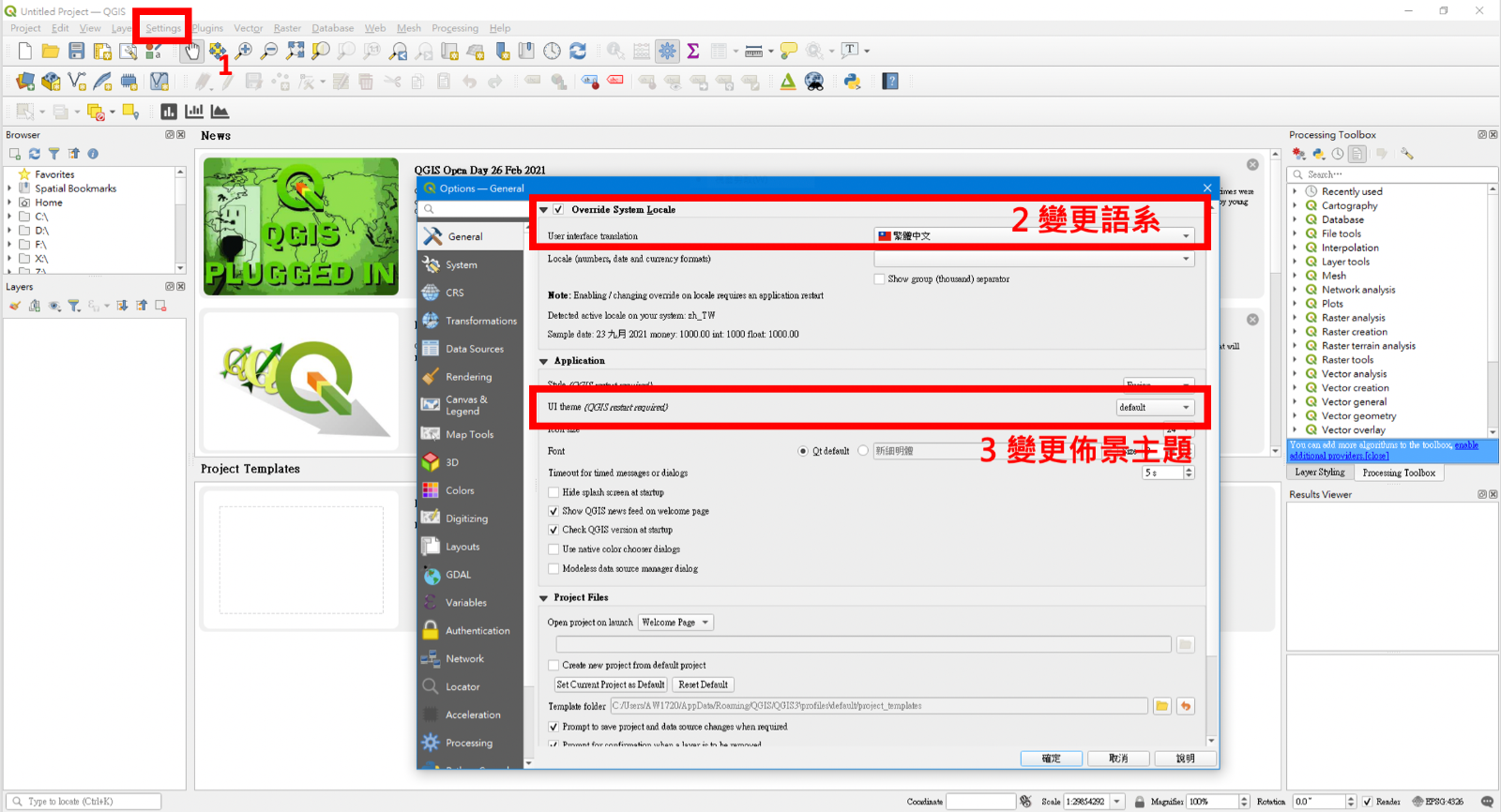
Task: Open the Rendering options page
Action: (470, 377)
